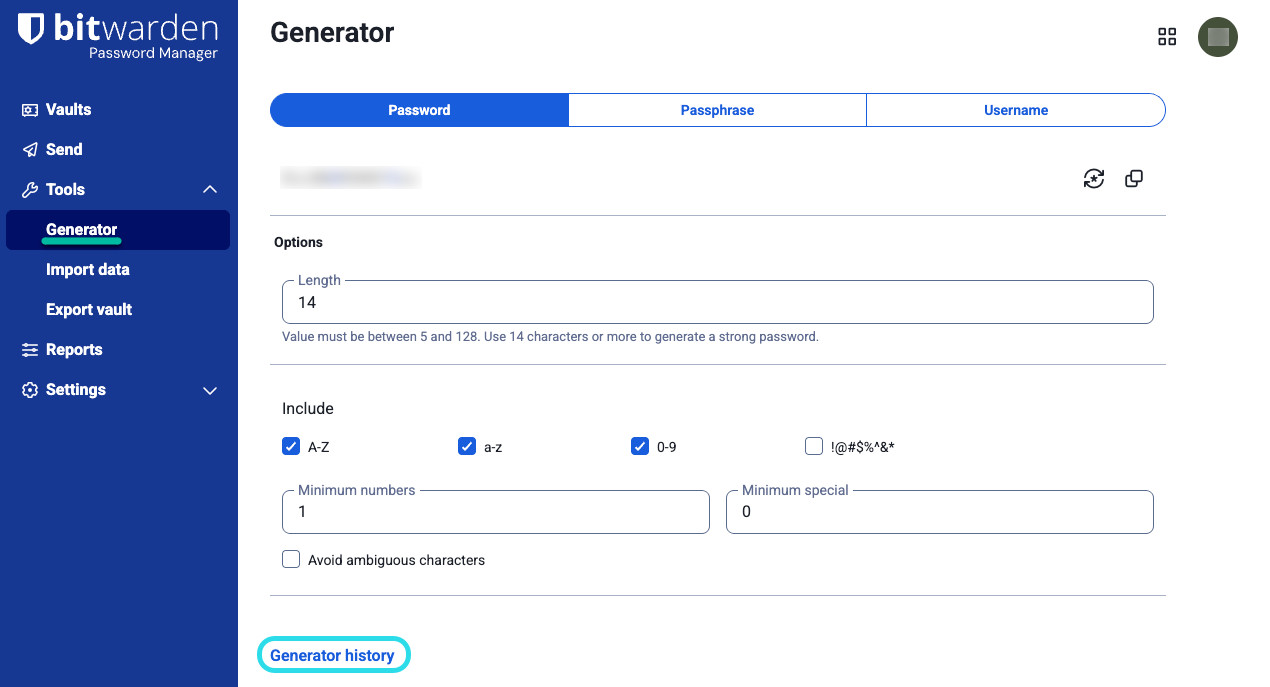Enable the special characters checkbox
The width and height of the screenshot is (1270, 687).
(x=814, y=446)
